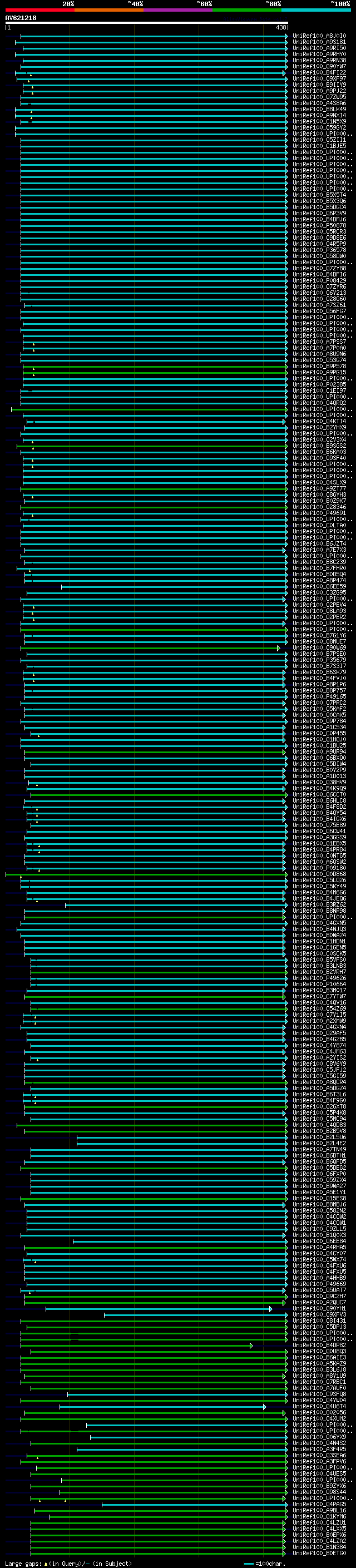Select hit UniRef100_Q5RCR3

coord(319,231)
